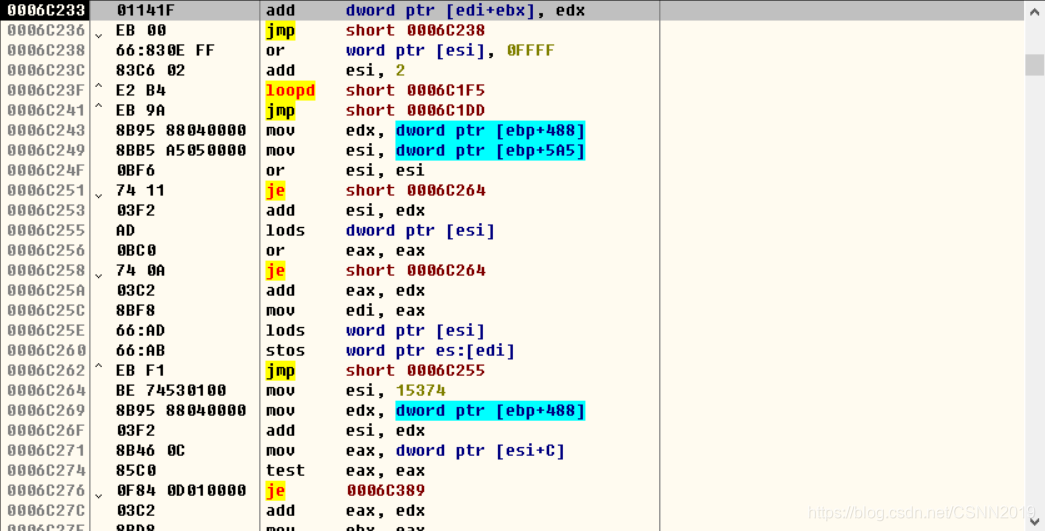Select address 0006C269
The width and height of the screenshot is (1045, 531).
pos(45,410)
